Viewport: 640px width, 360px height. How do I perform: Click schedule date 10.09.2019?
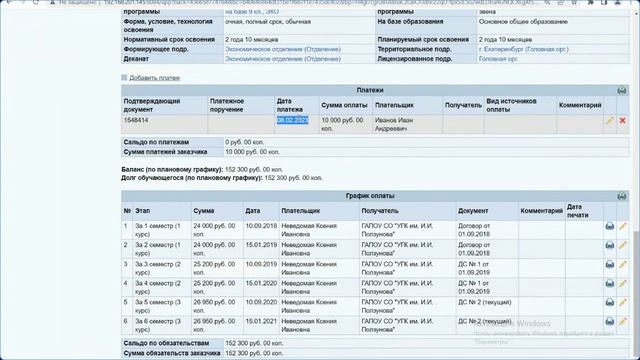[x=261, y=264]
